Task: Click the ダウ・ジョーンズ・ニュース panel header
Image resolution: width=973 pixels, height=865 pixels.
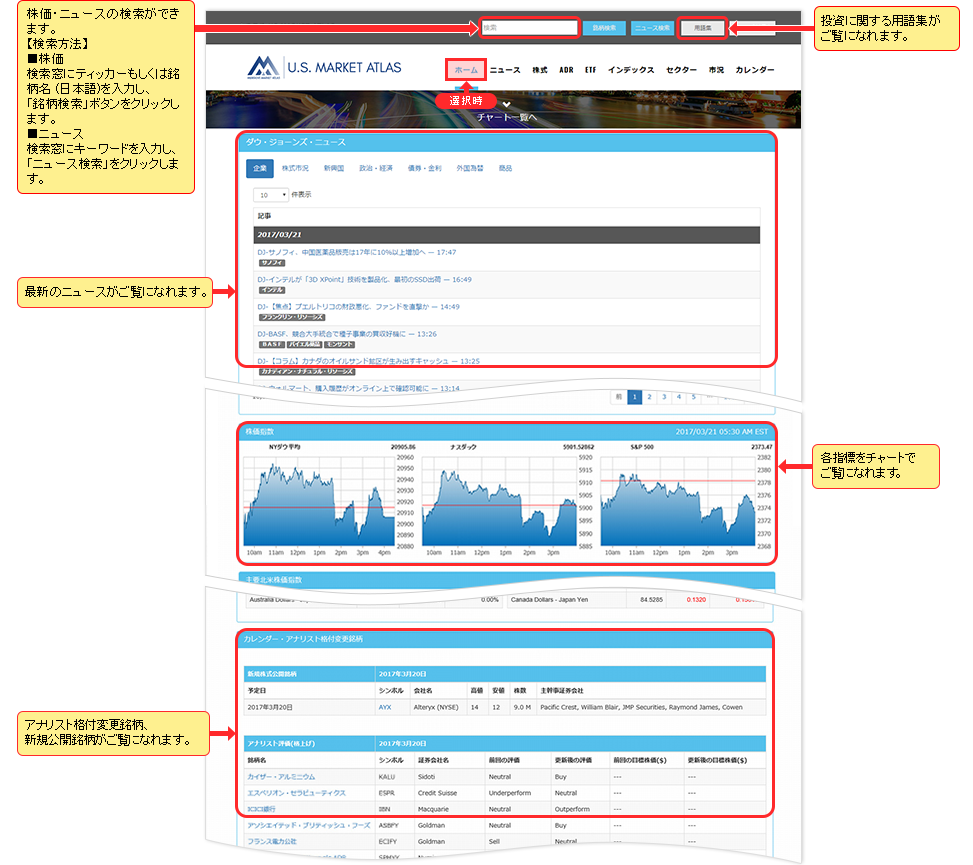Action: [x=506, y=142]
